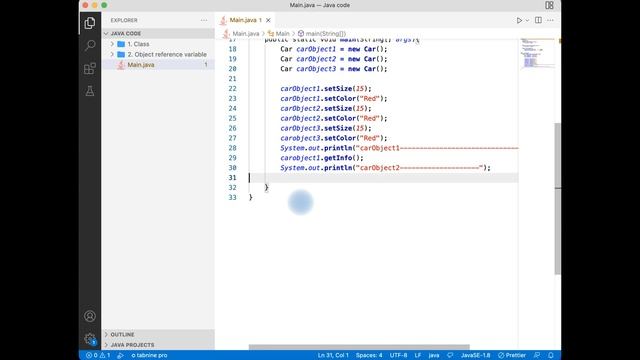Image resolution: width=640 pixels, height=360 pixels.
Task: Click the code minimap preview
Action: (536, 53)
